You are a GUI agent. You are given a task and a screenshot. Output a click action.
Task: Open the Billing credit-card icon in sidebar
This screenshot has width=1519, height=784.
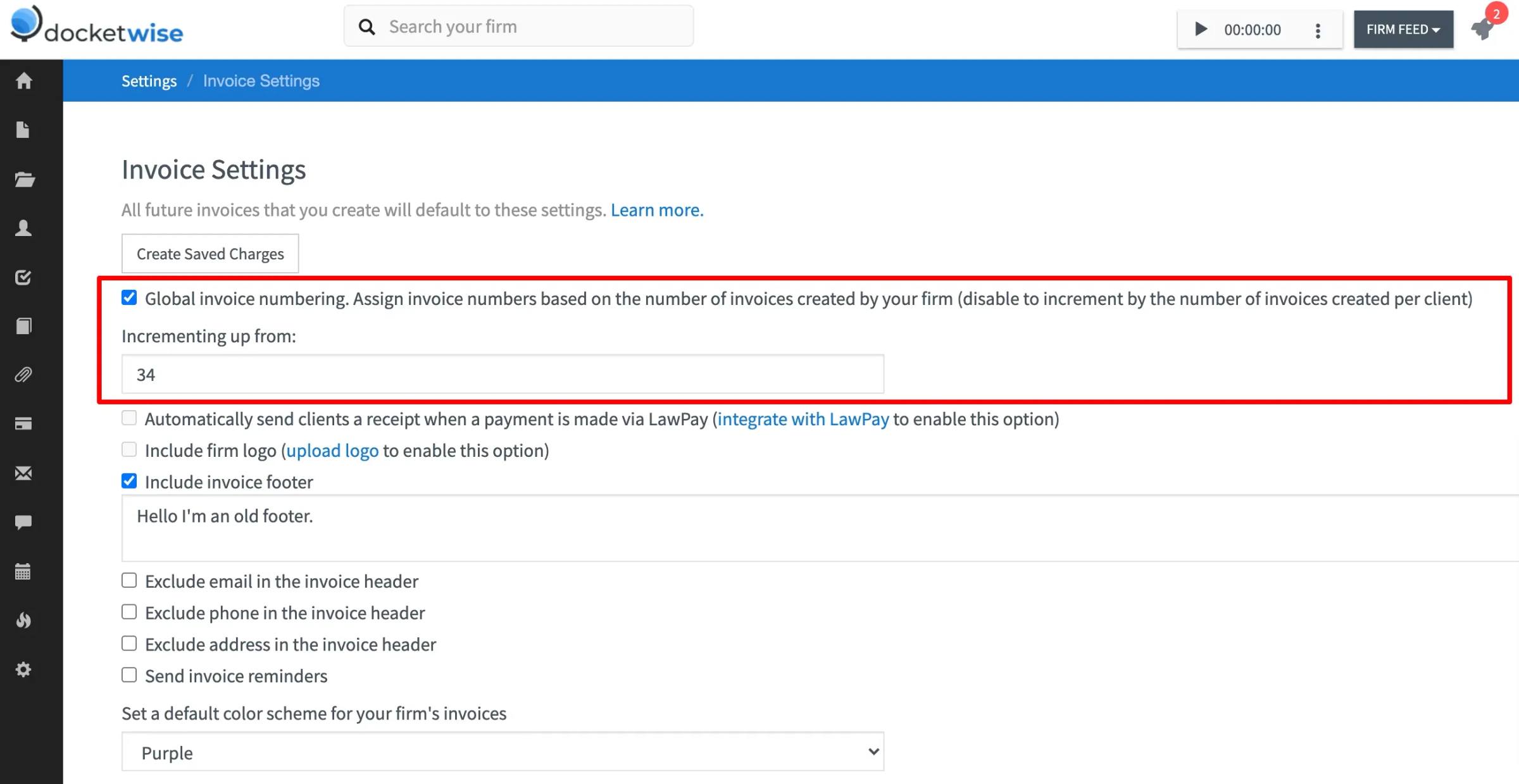pyautogui.click(x=23, y=423)
